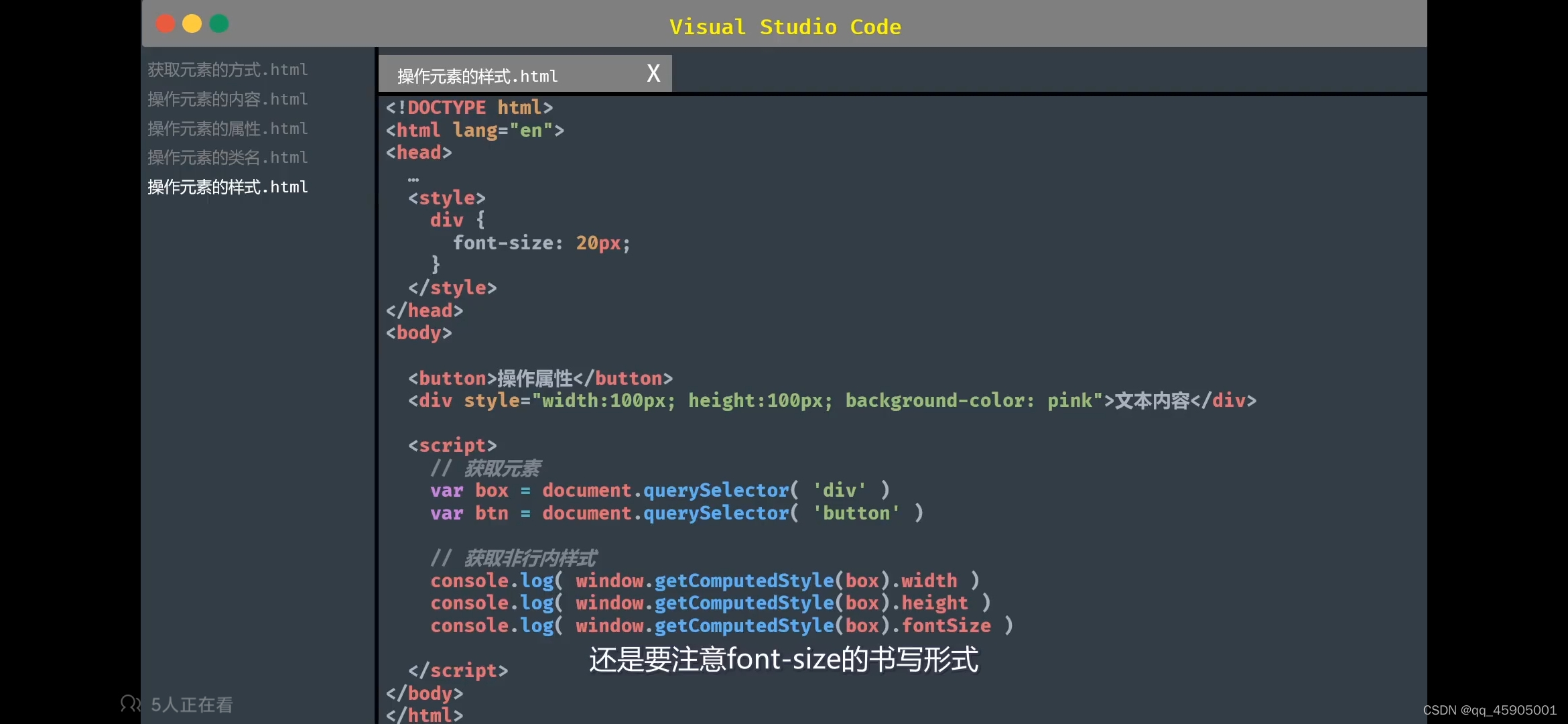Open 操作元素的类名.html from the file list
This screenshot has height=724, width=1568.
(x=227, y=158)
